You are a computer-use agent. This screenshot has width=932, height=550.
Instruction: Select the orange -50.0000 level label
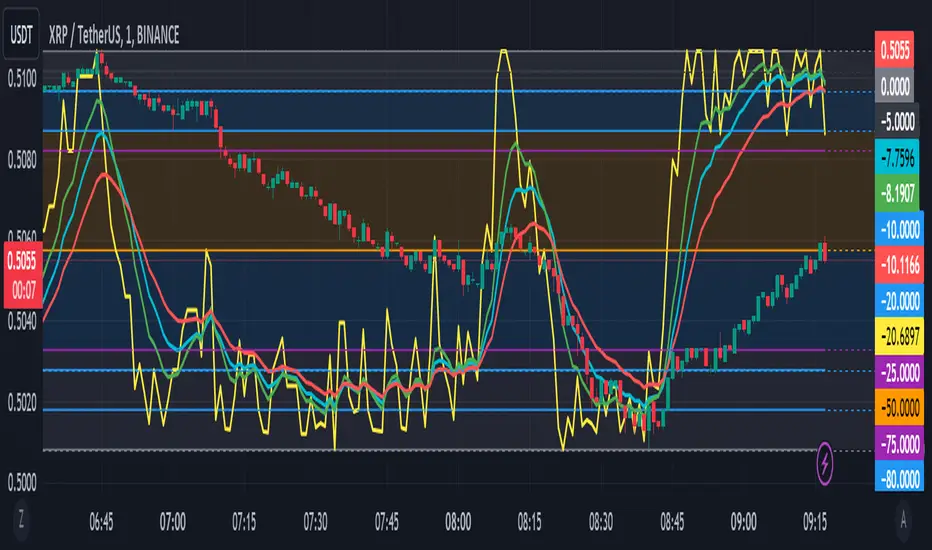[901, 406]
